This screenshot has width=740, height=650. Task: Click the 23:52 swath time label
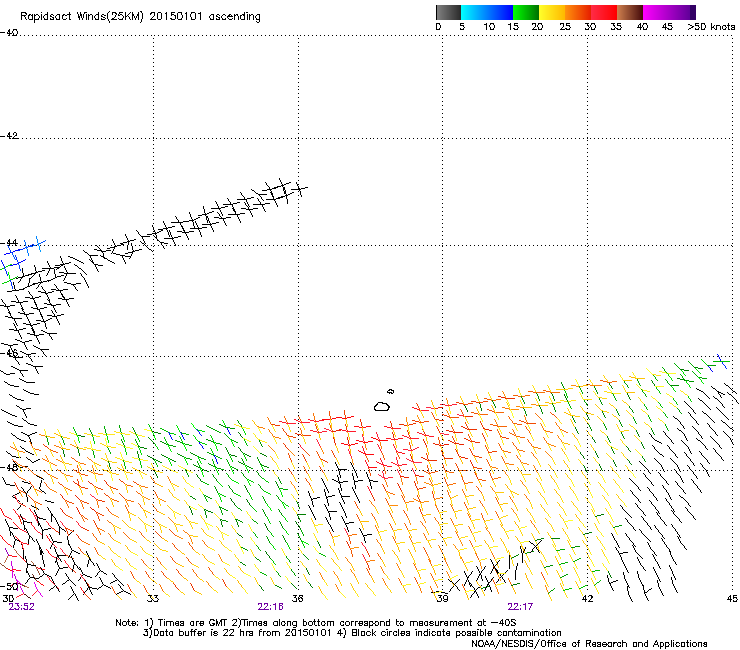pyautogui.click(x=21, y=607)
